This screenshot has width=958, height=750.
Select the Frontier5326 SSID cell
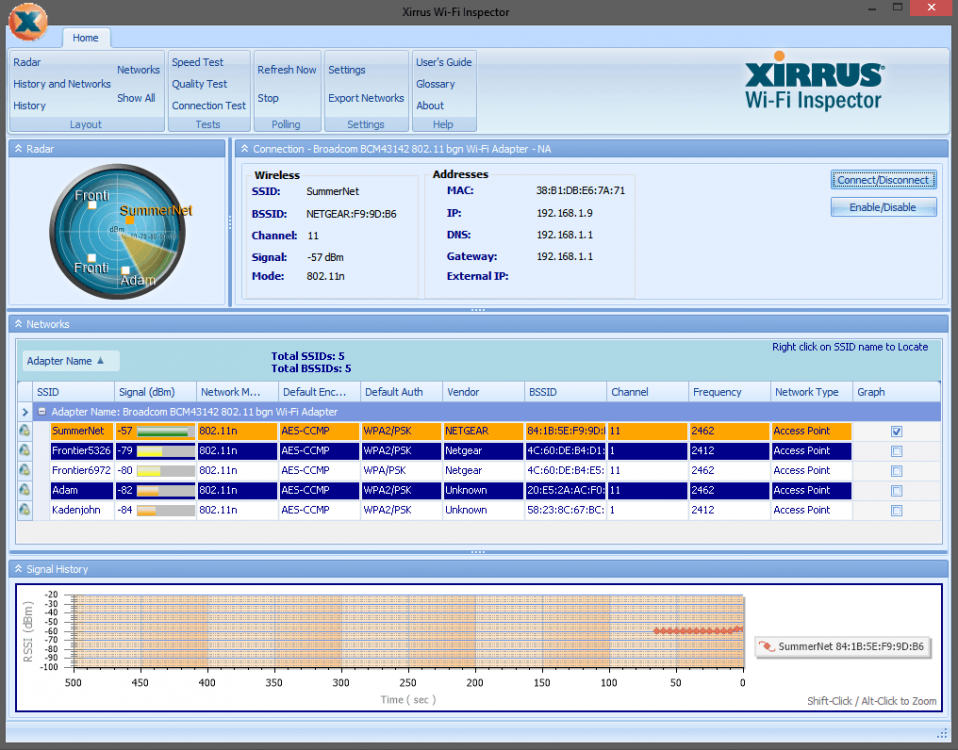[x=81, y=451]
